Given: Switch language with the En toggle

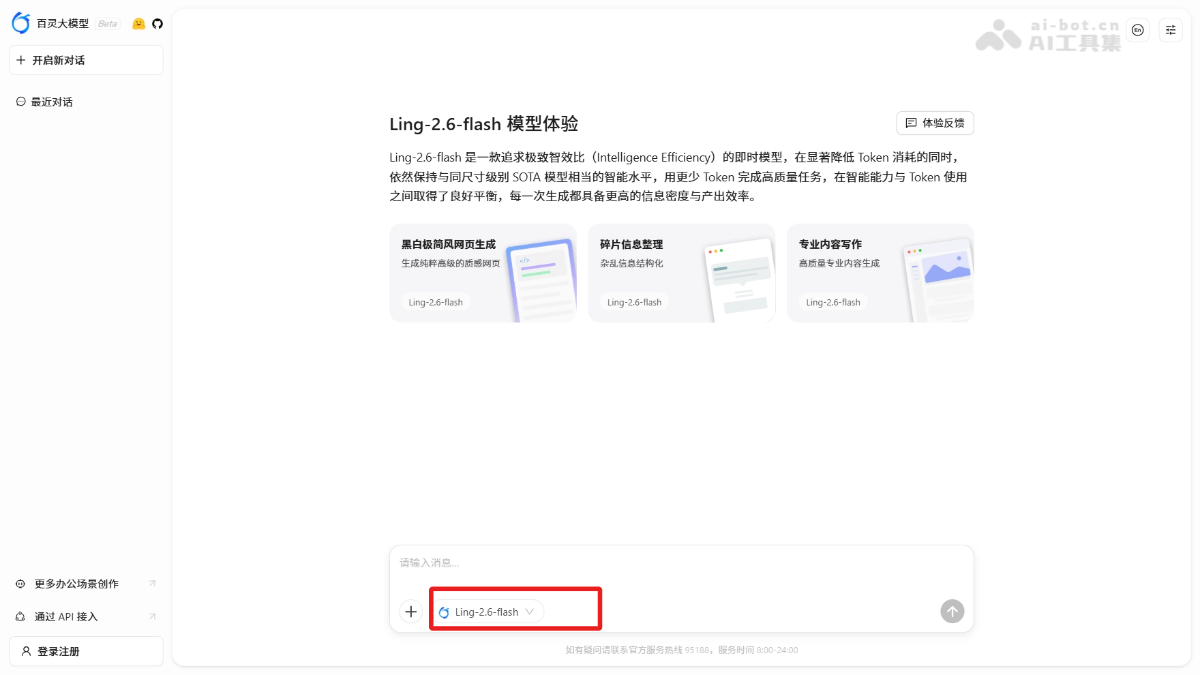Looking at the screenshot, I should coord(1137,30).
